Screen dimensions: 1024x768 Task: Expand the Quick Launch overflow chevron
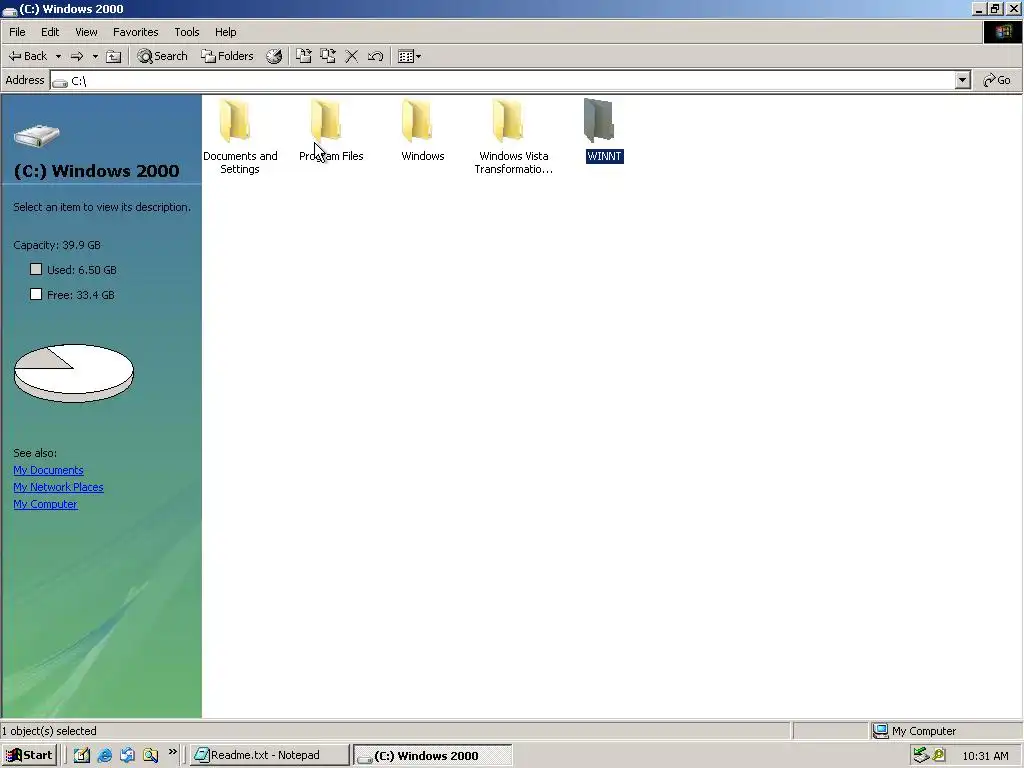pos(172,752)
